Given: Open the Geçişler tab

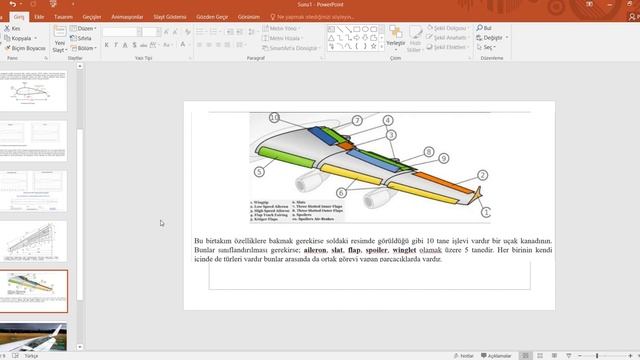Looking at the screenshot, I should pyautogui.click(x=92, y=17).
